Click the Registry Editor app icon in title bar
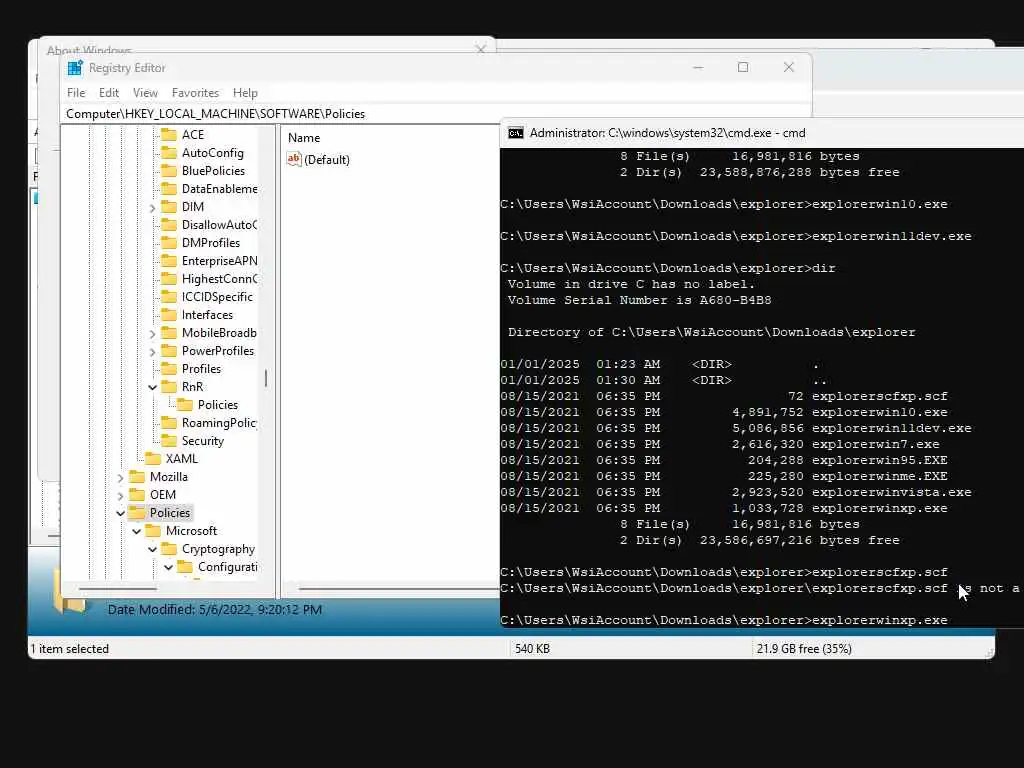The image size is (1024, 768). 75,68
